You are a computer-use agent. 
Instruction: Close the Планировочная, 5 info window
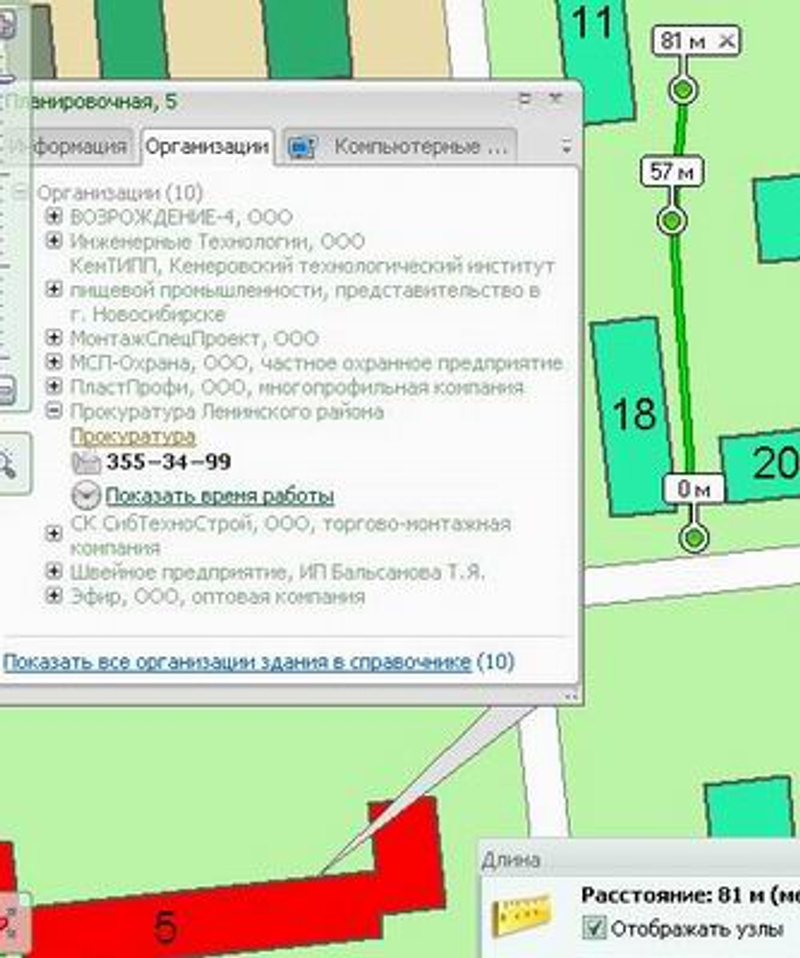555,98
